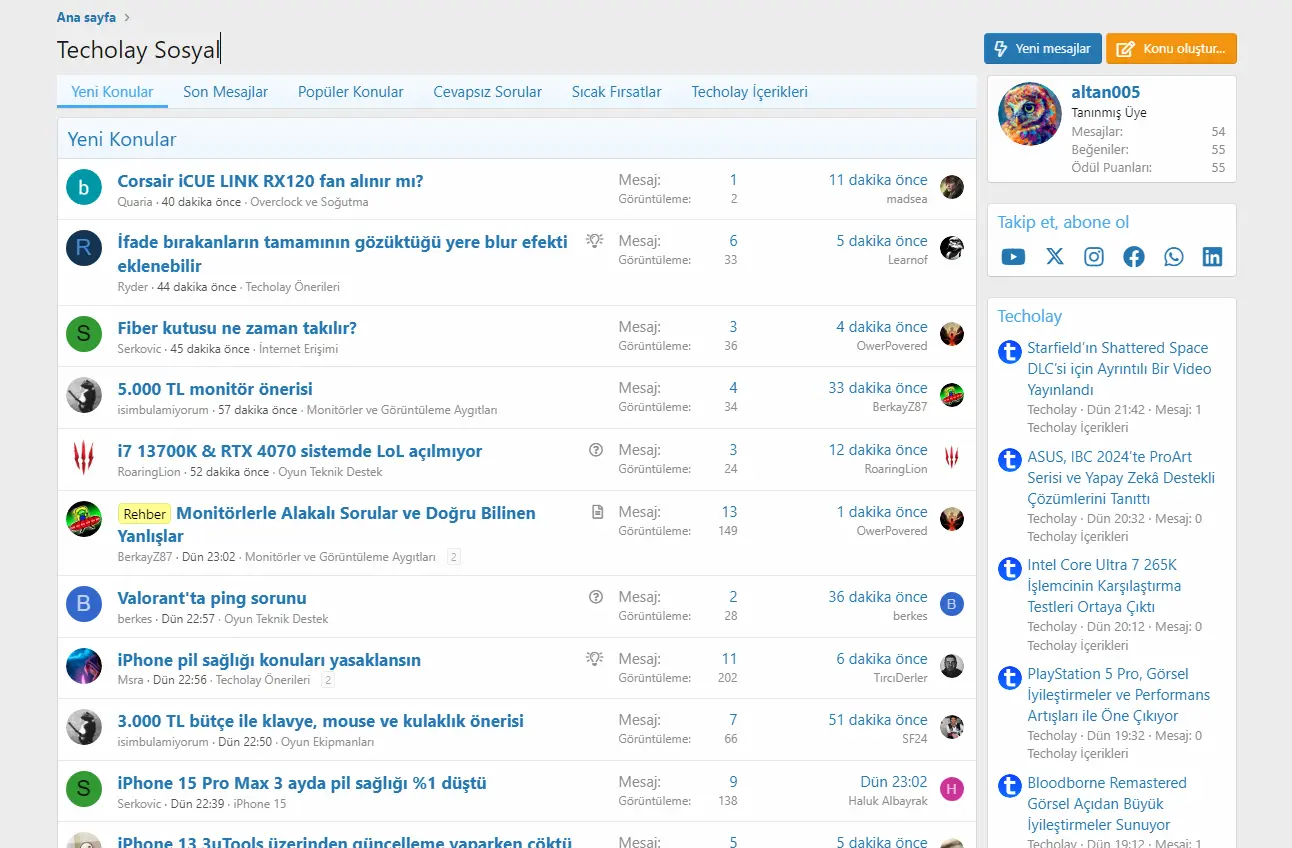Click Serkovic avatar beside Fiber kutusu thread
The width and height of the screenshot is (1292, 848).
click(84, 333)
